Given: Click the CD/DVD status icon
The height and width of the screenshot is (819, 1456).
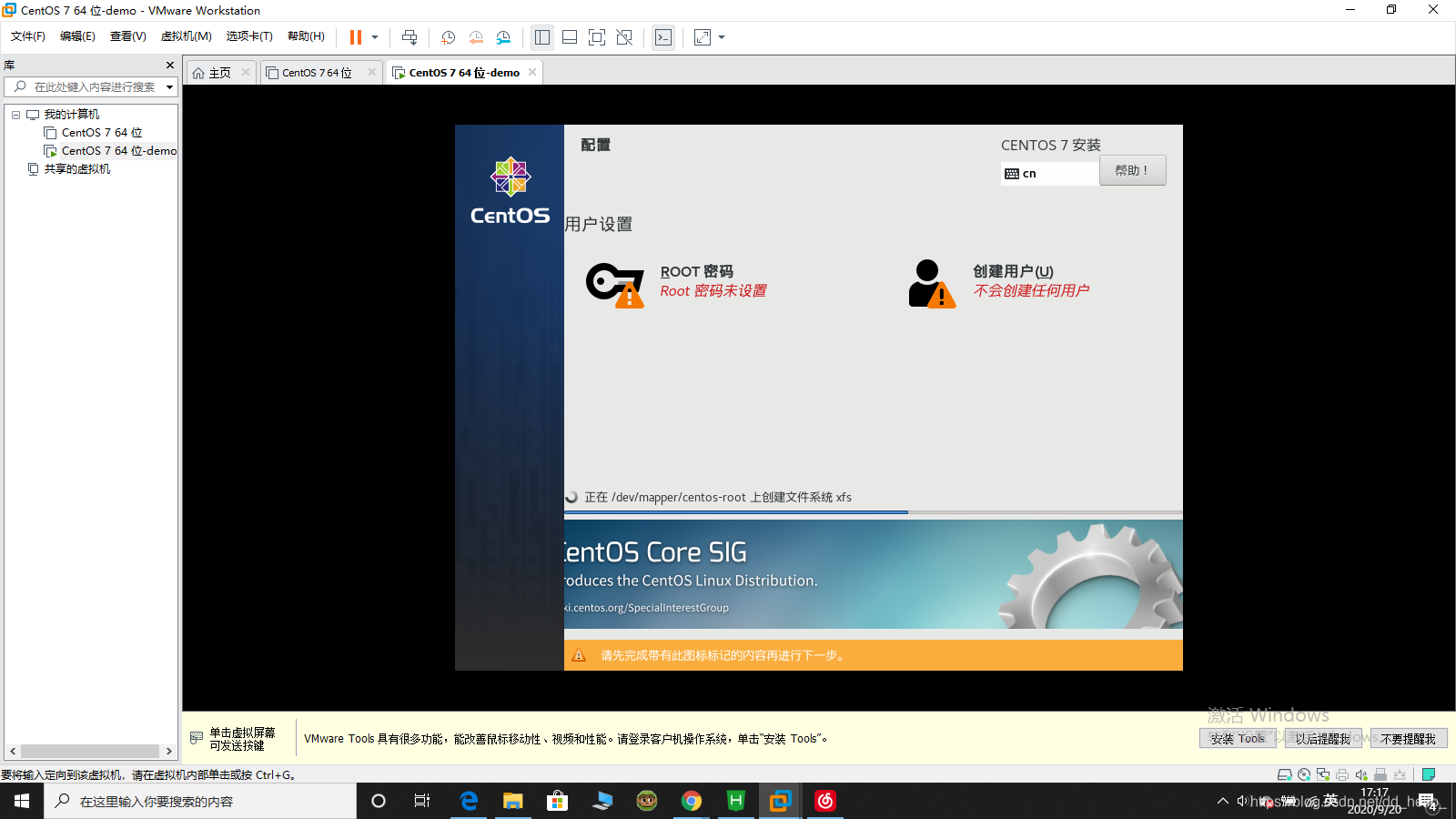Looking at the screenshot, I should pyautogui.click(x=1304, y=775).
